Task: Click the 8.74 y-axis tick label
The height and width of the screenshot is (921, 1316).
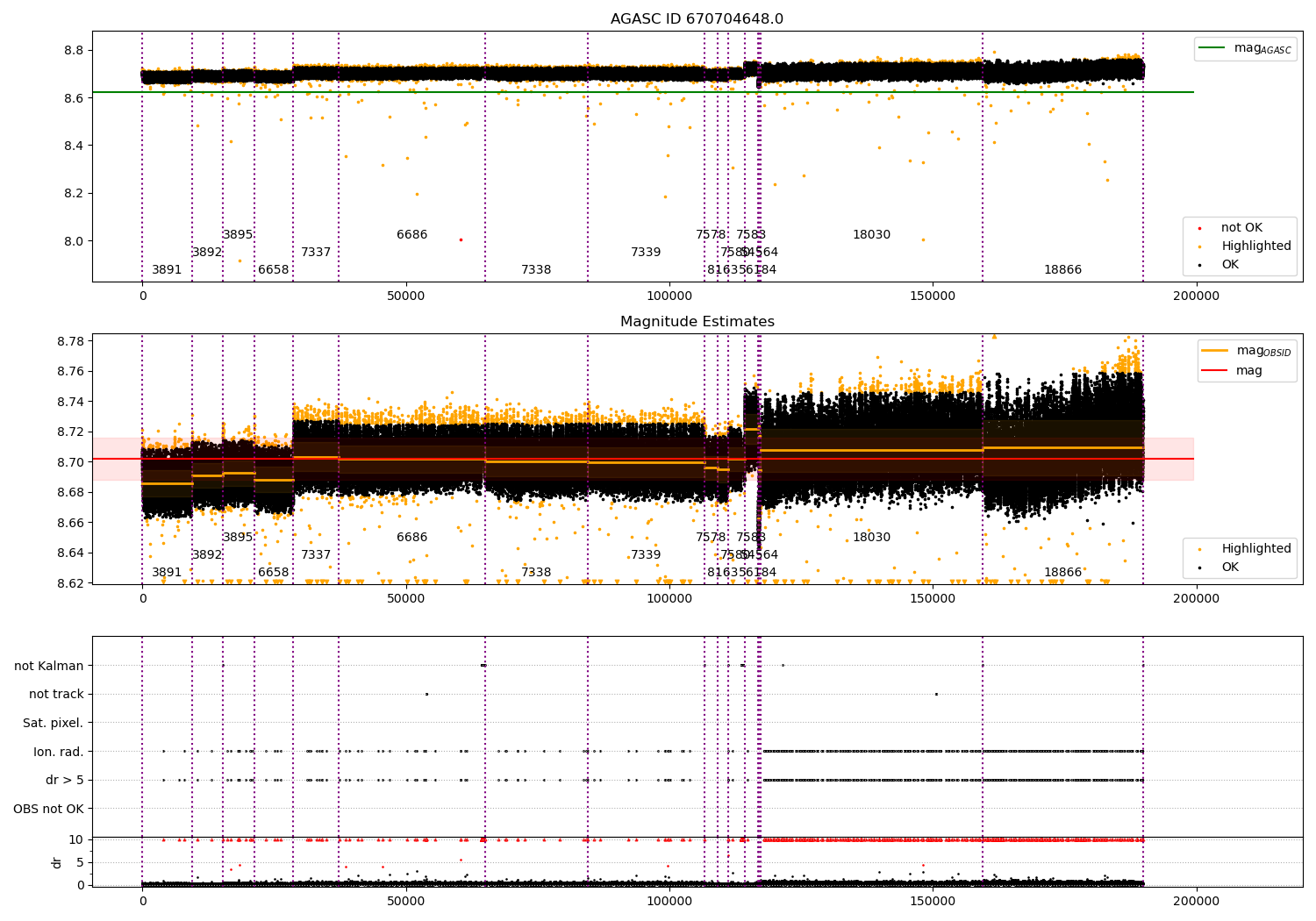Action: tap(70, 402)
